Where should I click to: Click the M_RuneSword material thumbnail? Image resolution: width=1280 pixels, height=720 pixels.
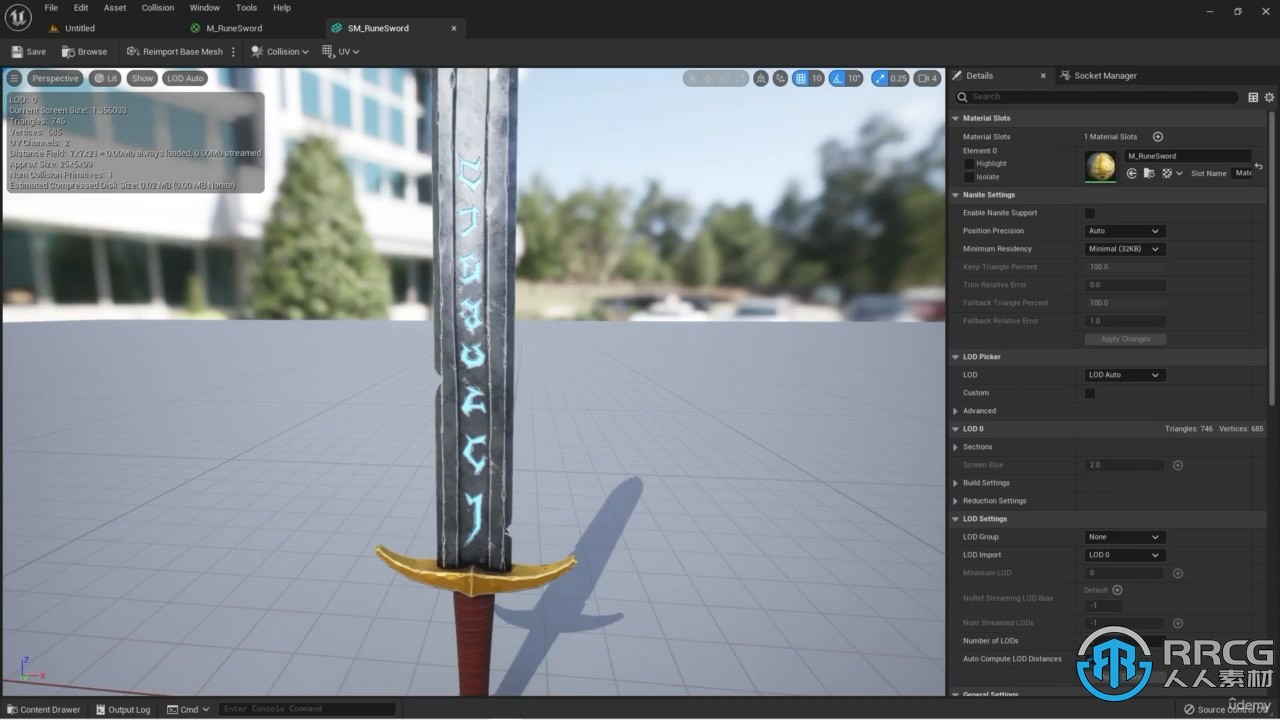[1101, 167]
